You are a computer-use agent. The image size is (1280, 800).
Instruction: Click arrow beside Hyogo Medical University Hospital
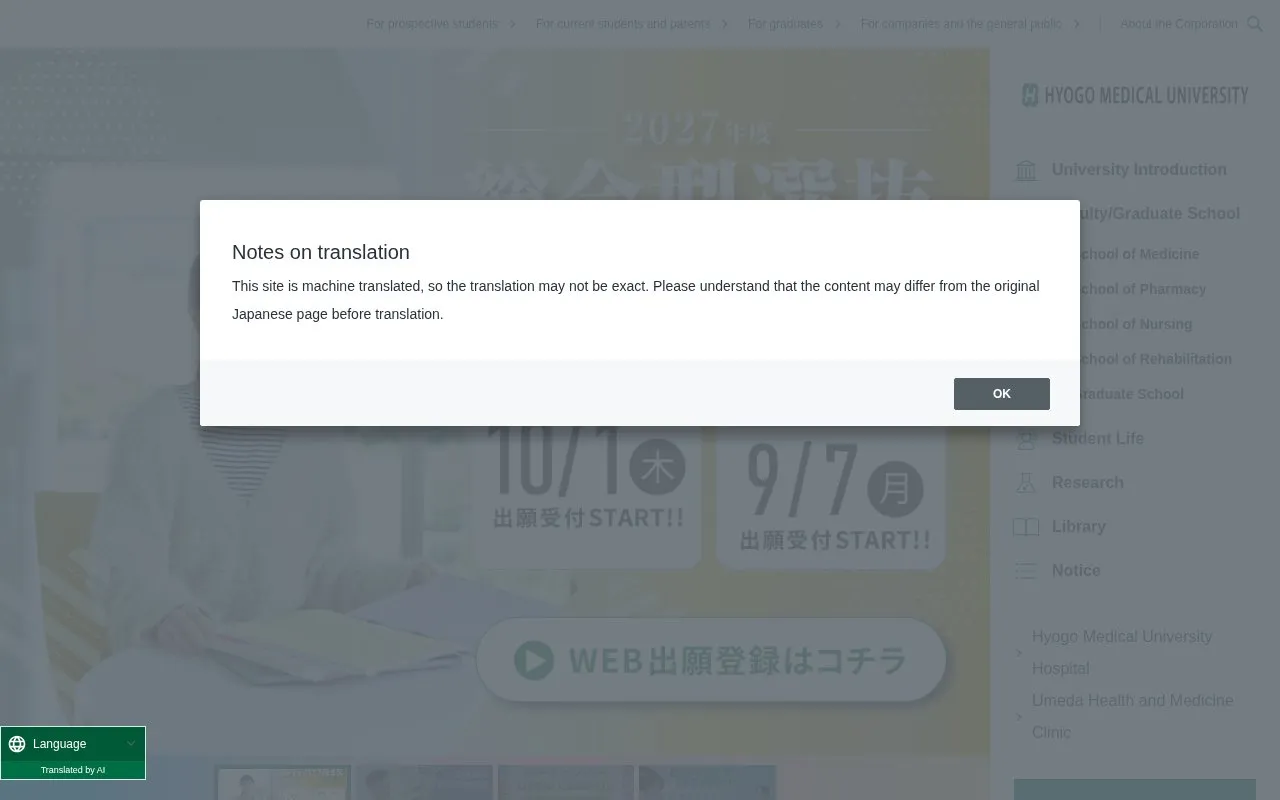[1019, 653]
